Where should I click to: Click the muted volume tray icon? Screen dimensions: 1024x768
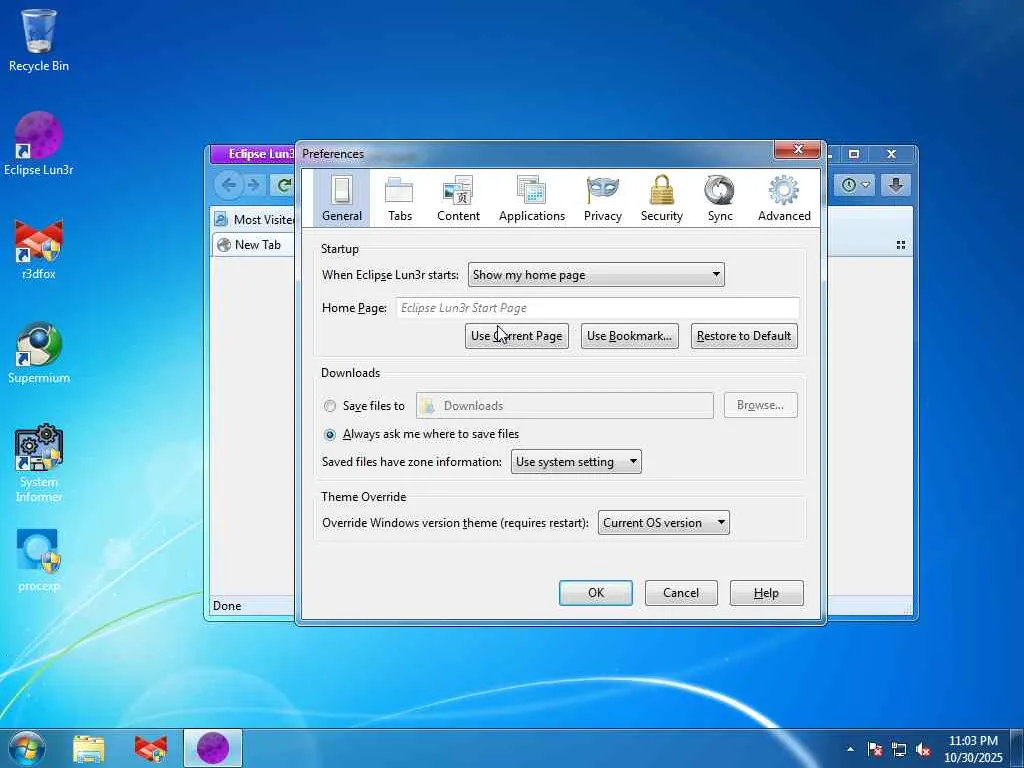tap(923, 749)
